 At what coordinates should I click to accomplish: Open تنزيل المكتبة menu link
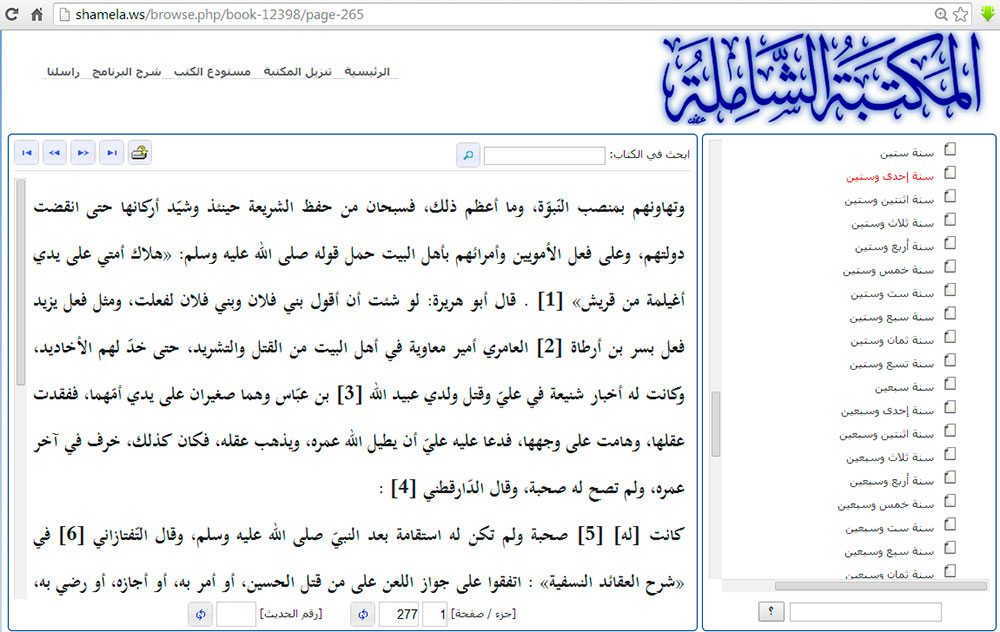tap(298, 71)
